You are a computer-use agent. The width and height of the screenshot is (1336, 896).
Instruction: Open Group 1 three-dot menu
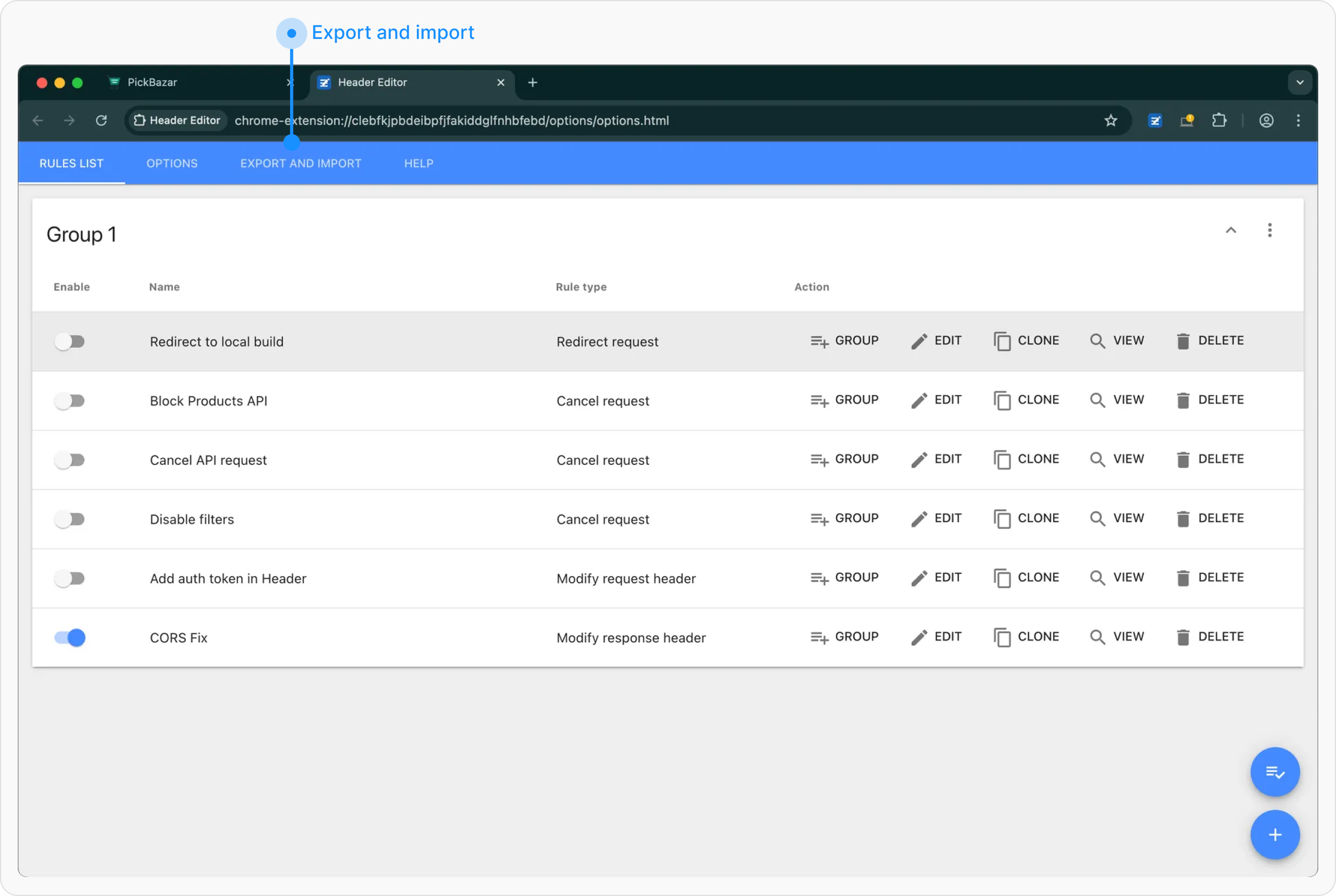pos(1270,230)
